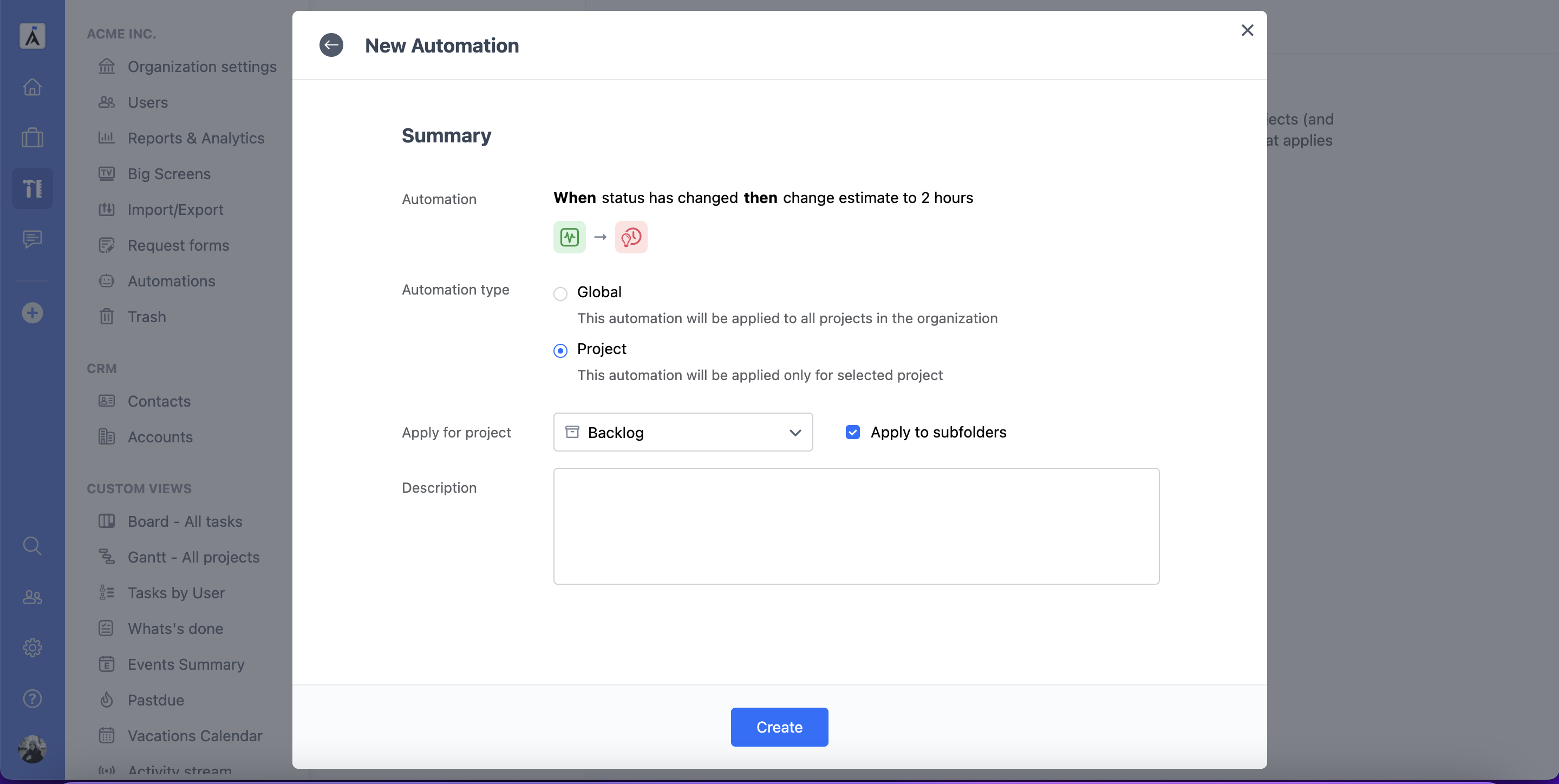Click the red estimate action icon
The width and height of the screenshot is (1559, 784).
631,237
